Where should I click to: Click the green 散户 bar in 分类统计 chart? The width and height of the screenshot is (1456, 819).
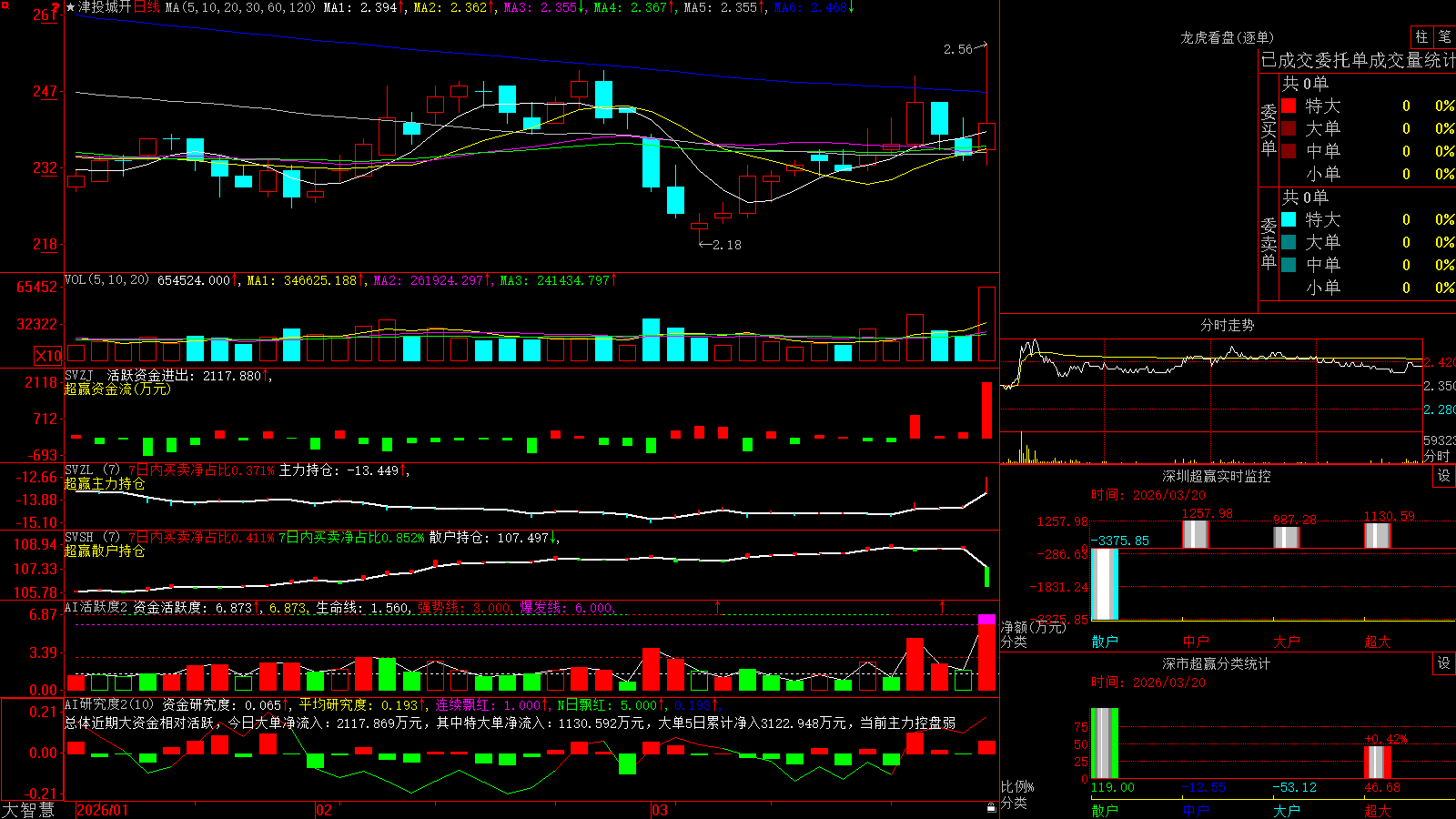coord(1105,743)
